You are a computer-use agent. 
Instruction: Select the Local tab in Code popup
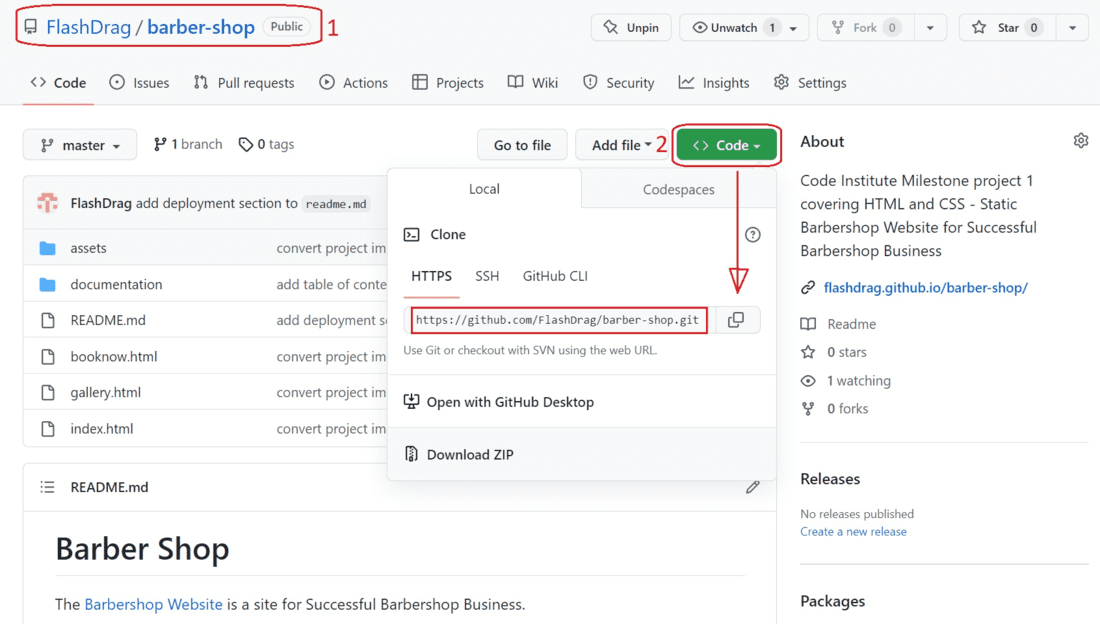coord(484,189)
